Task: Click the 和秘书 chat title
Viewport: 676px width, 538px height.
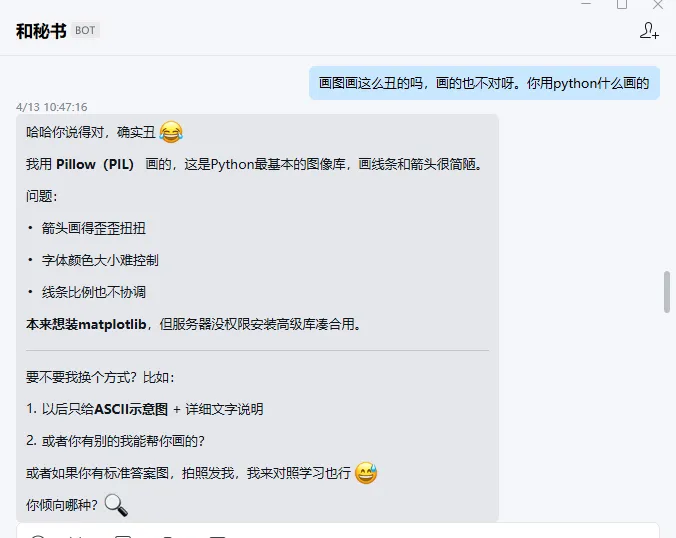Action: click(41, 31)
